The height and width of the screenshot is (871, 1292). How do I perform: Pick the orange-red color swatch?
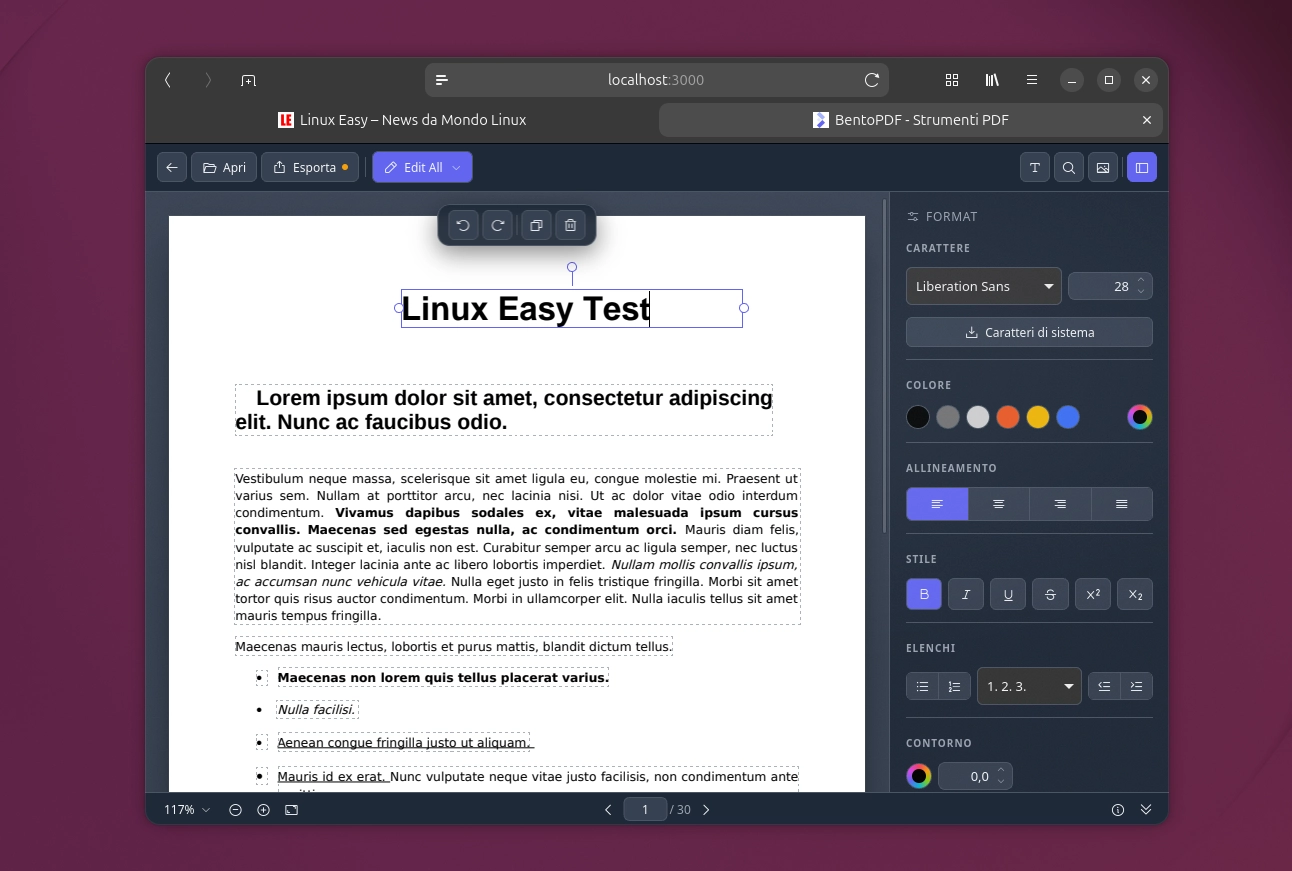click(x=1008, y=417)
